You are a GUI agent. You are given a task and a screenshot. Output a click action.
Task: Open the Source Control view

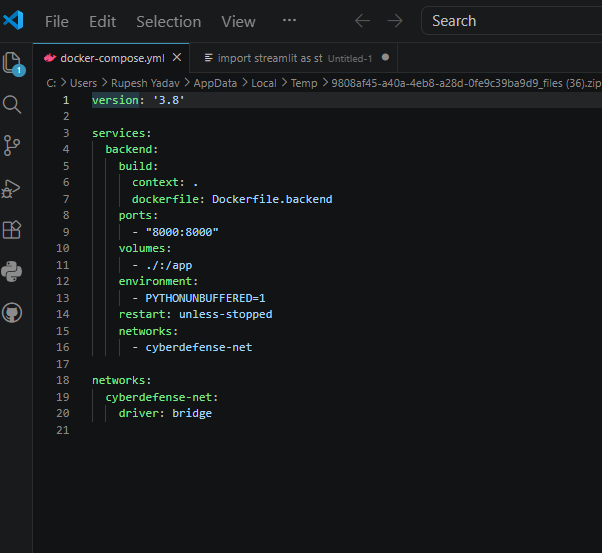(x=12, y=146)
